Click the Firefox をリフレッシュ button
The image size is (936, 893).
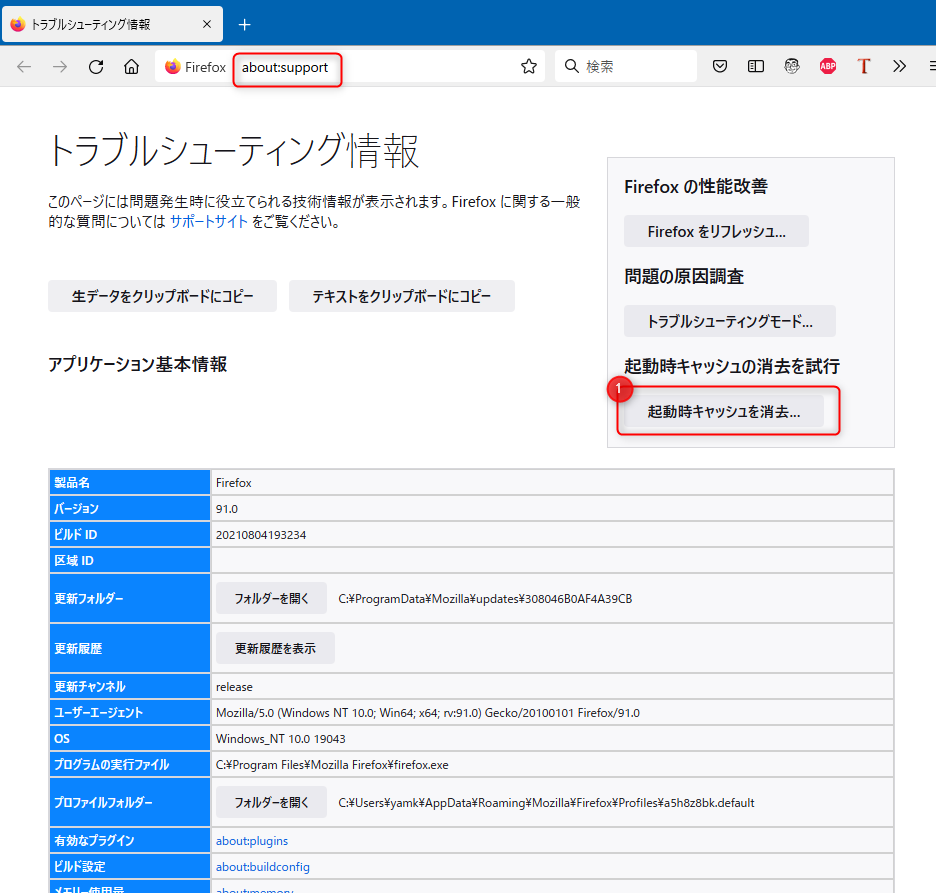[x=716, y=231]
